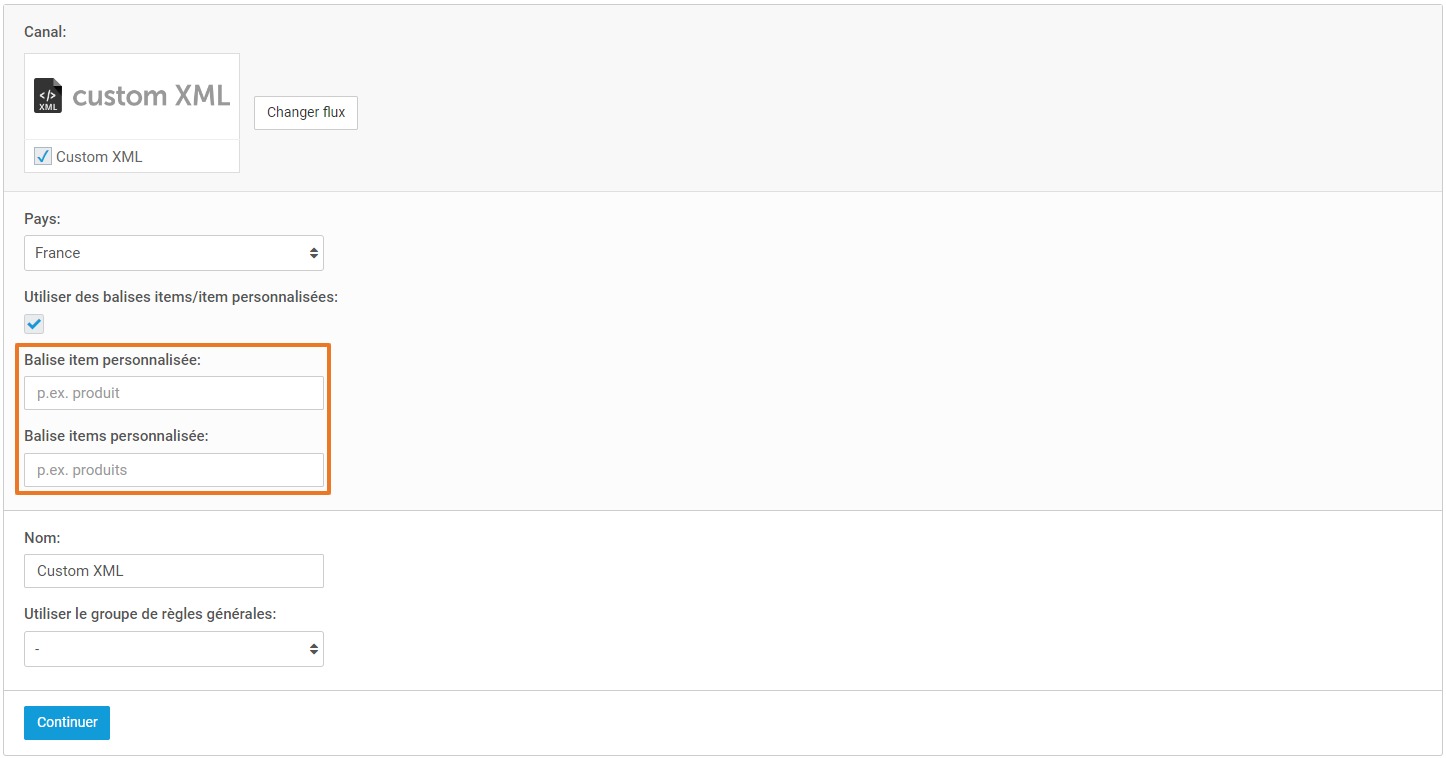Click the black XML file icon
Image resolution: width=1446 pixels, height=758 pixels.
(48, 96)
